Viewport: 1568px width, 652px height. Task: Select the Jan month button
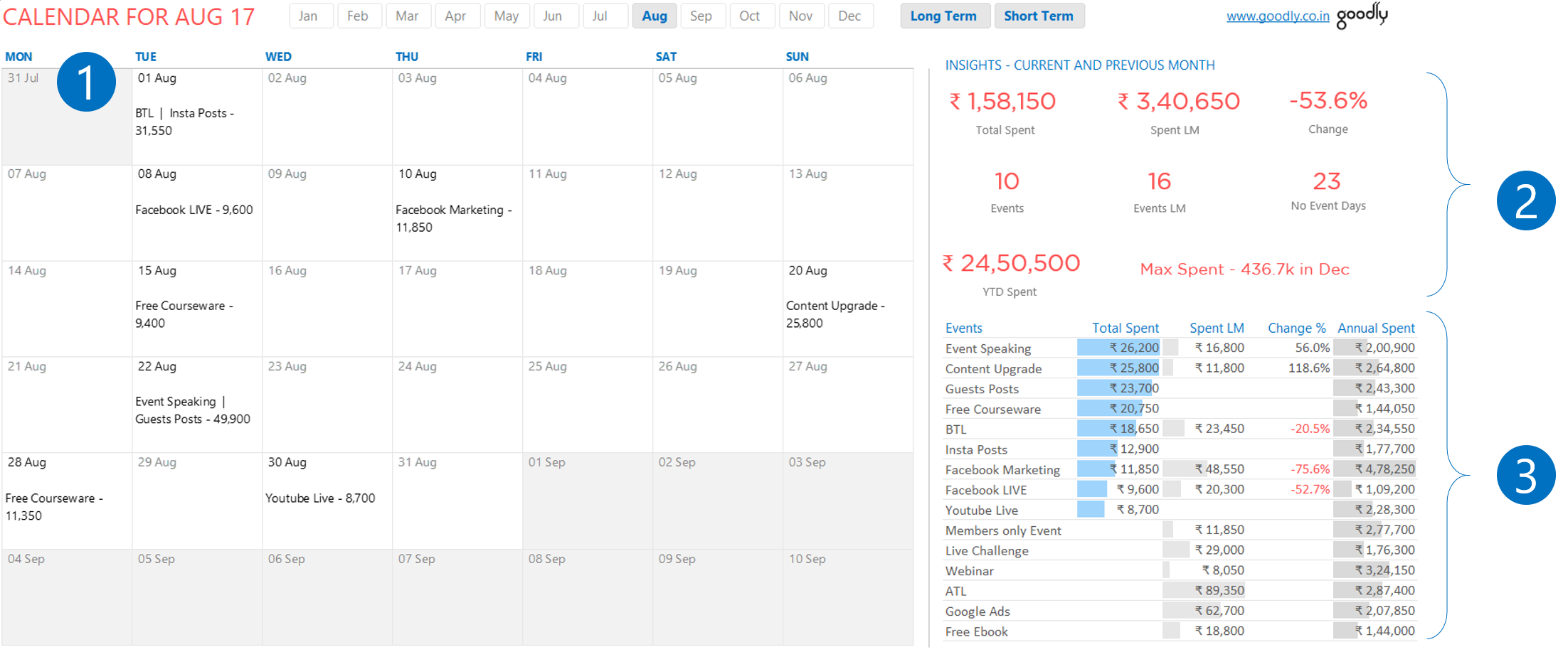tap(310, 15)
